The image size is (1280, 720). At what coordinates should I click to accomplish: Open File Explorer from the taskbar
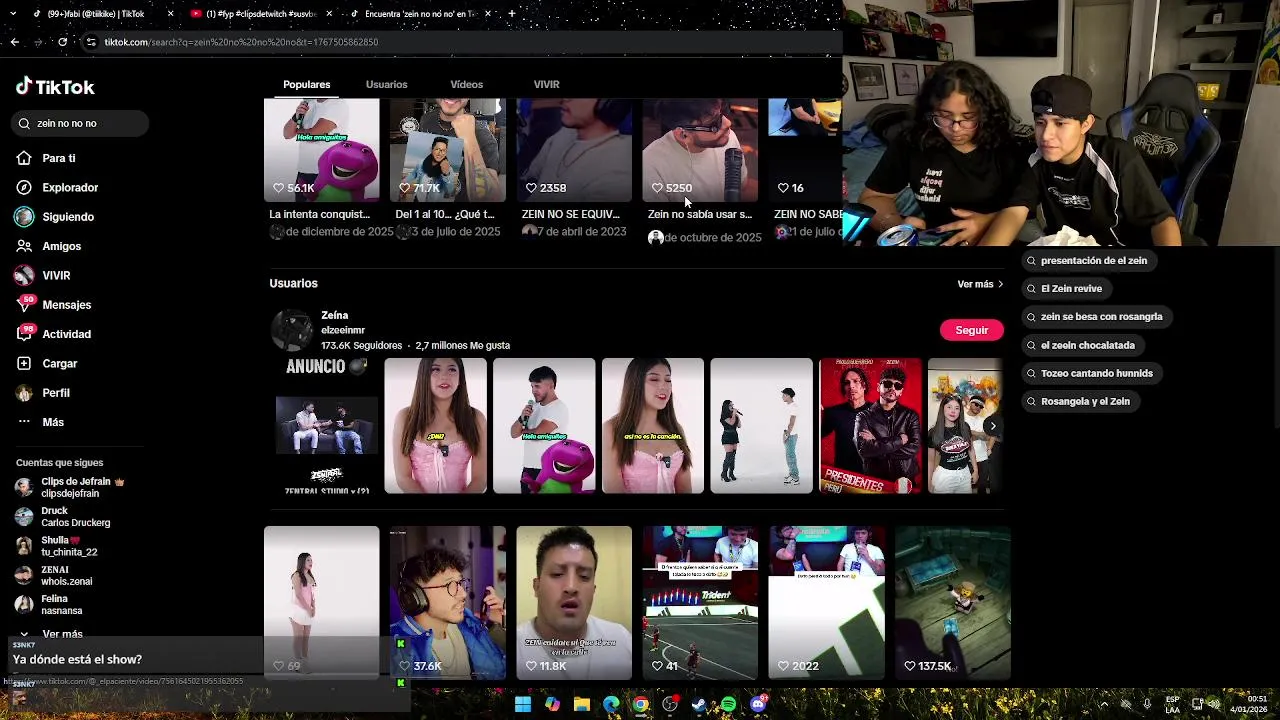(x=582, y=705)
